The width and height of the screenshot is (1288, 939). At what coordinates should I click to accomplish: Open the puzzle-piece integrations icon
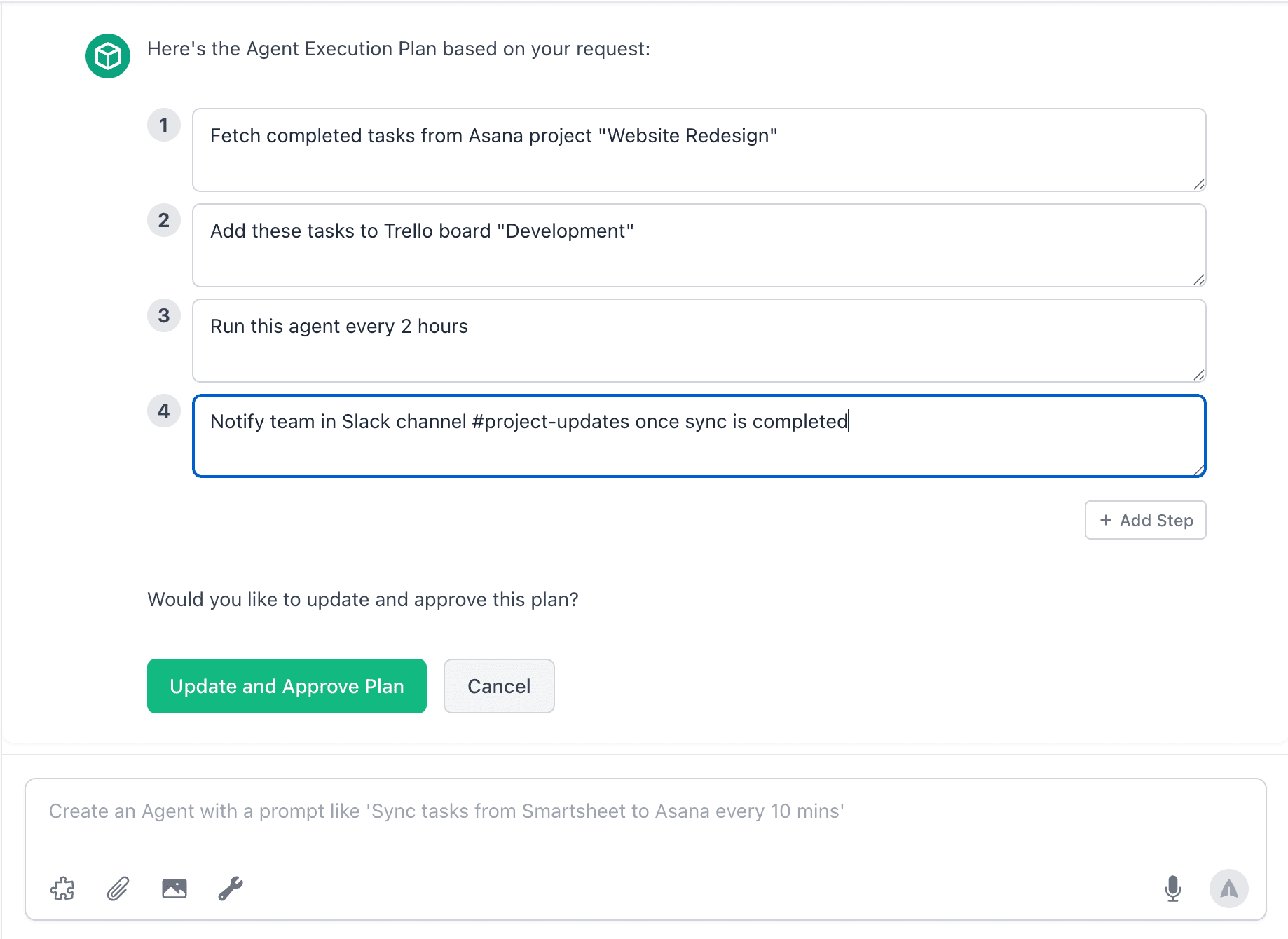62,889
